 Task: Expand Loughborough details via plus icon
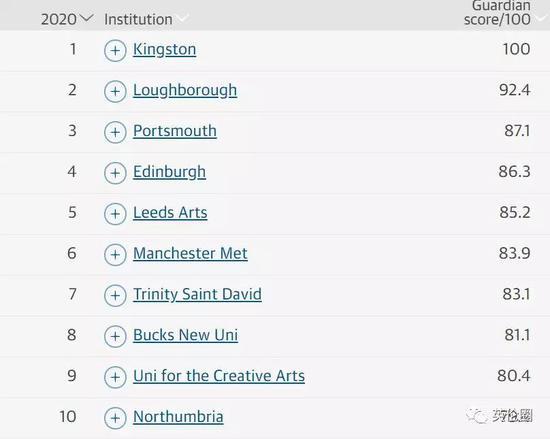click(x=115, y=91)
